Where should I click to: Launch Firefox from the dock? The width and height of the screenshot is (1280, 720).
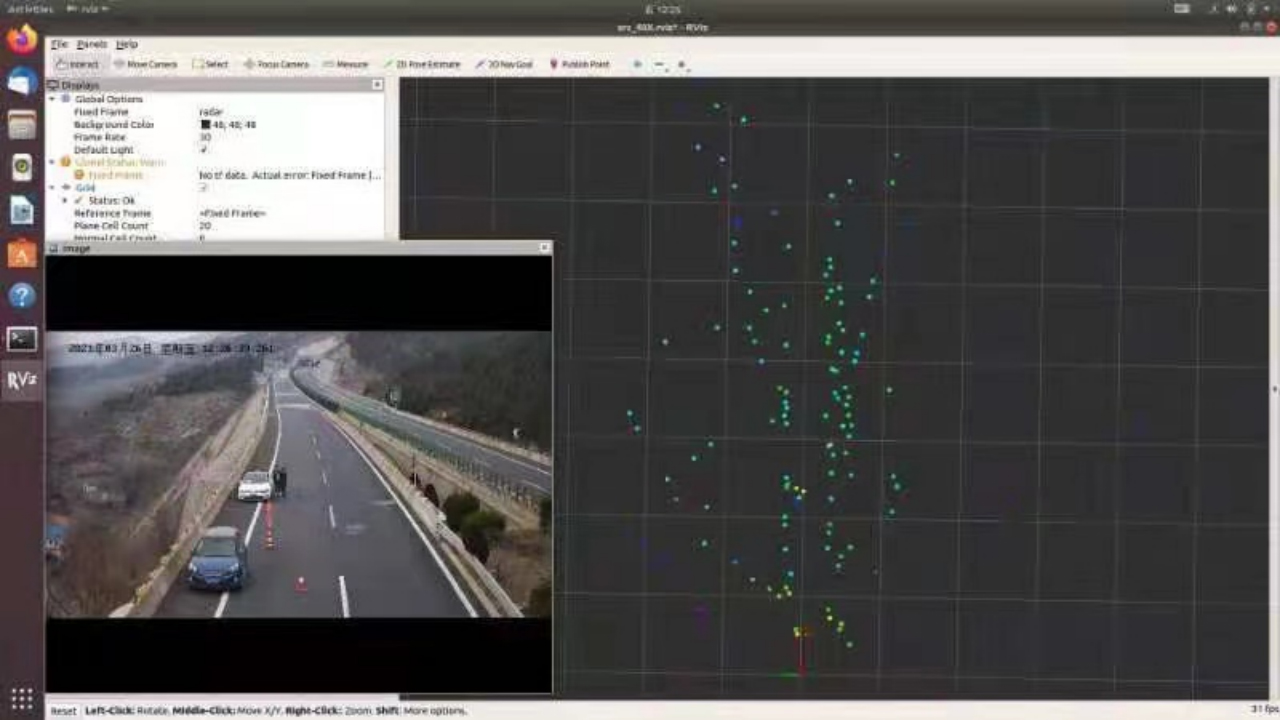pyautogui.click(x=22, y=40)
